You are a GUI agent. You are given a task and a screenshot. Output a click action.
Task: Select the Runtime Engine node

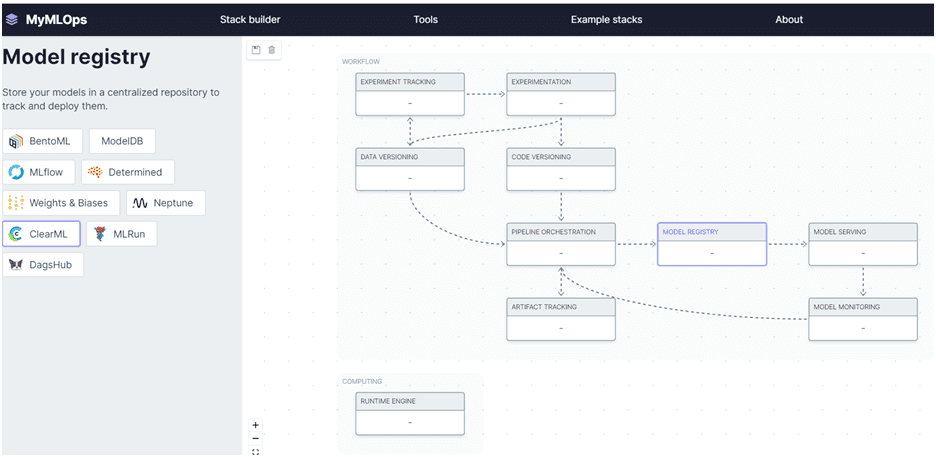tap(410, 413)
